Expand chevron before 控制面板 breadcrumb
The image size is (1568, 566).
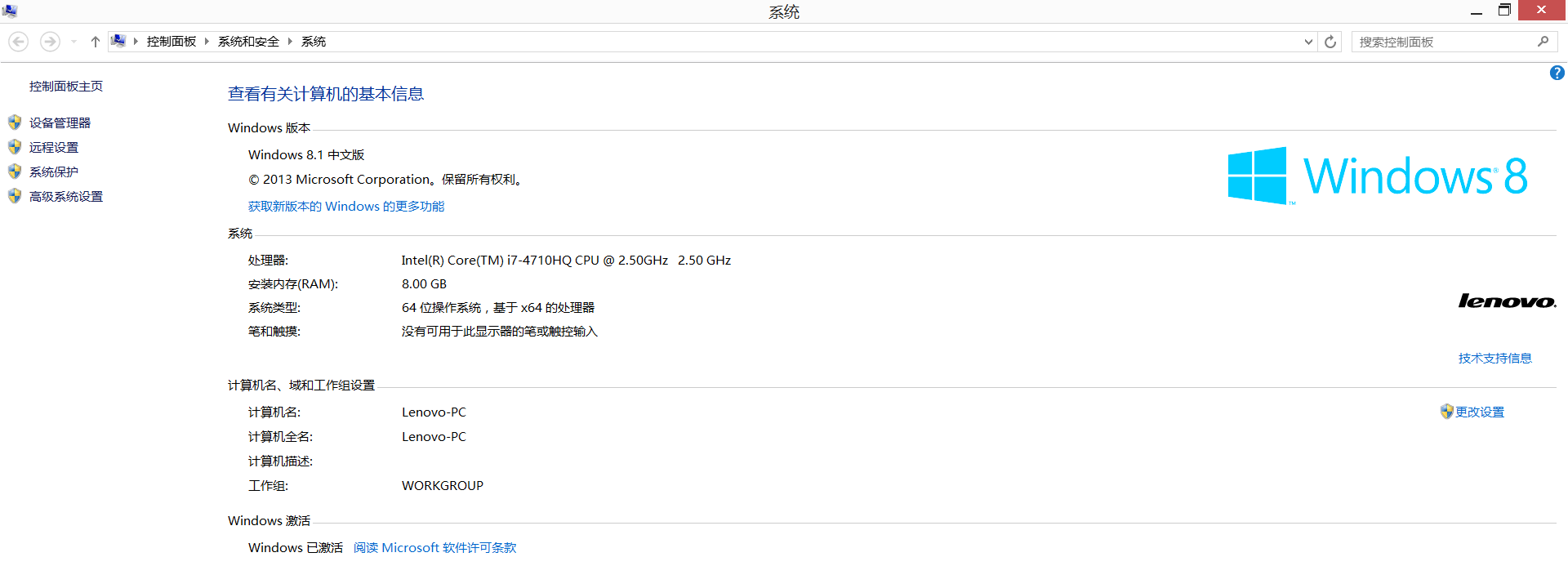pyautogui.click(x=136, y=42)
